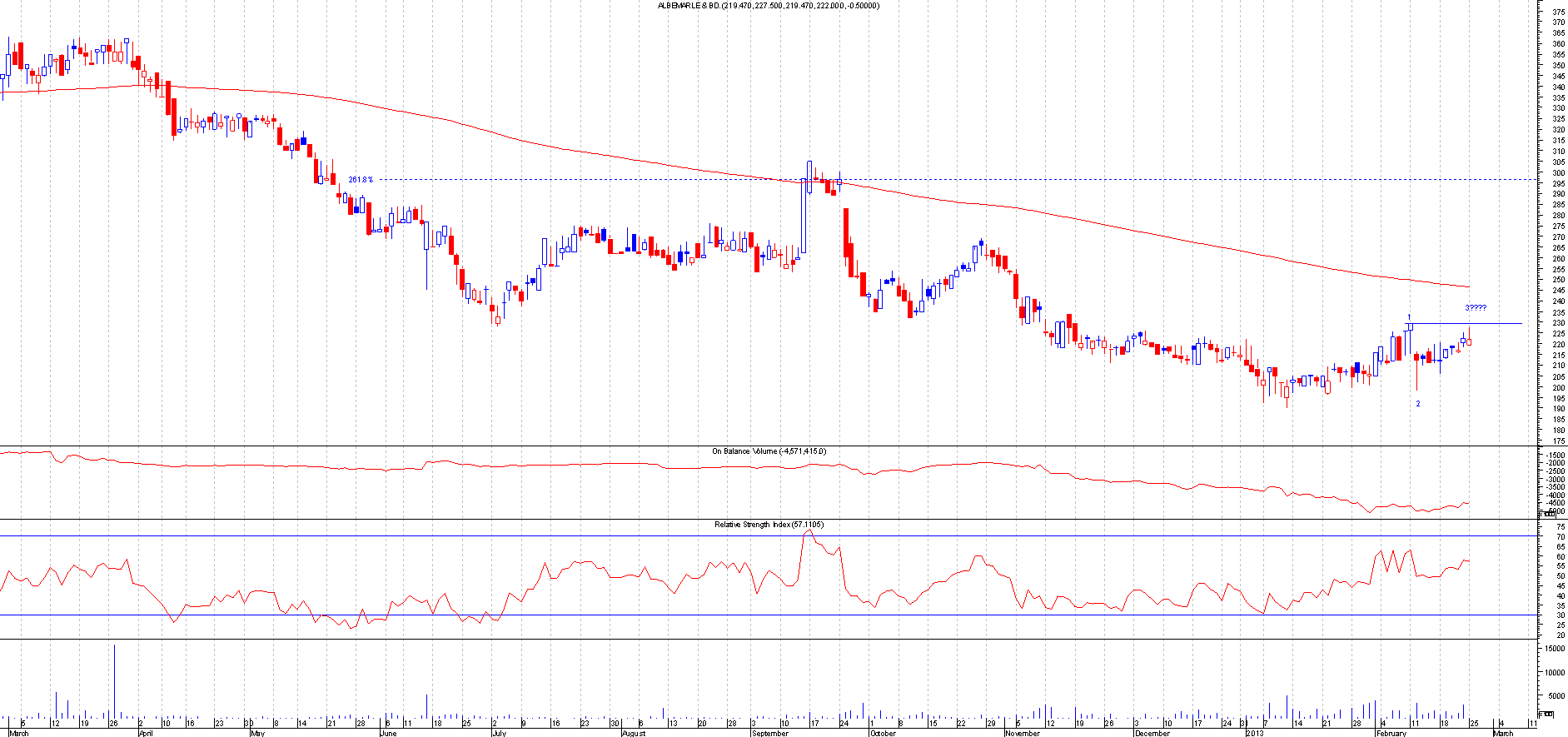Click the 261.8% Fibonacci level label
Image resolution: width=1568 pixels, height=737 pixels.
(361, 180)
